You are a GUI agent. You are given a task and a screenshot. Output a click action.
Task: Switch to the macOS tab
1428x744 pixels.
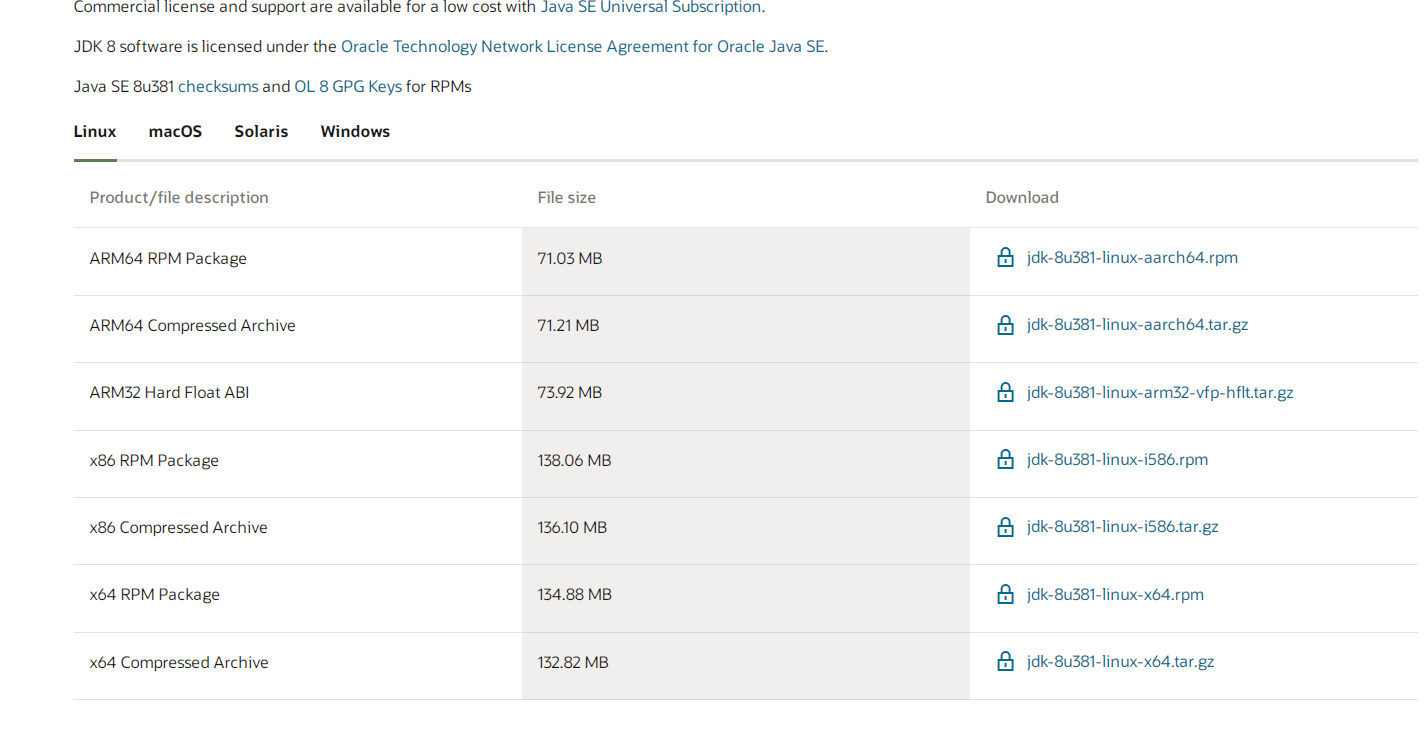pos(175,132)
